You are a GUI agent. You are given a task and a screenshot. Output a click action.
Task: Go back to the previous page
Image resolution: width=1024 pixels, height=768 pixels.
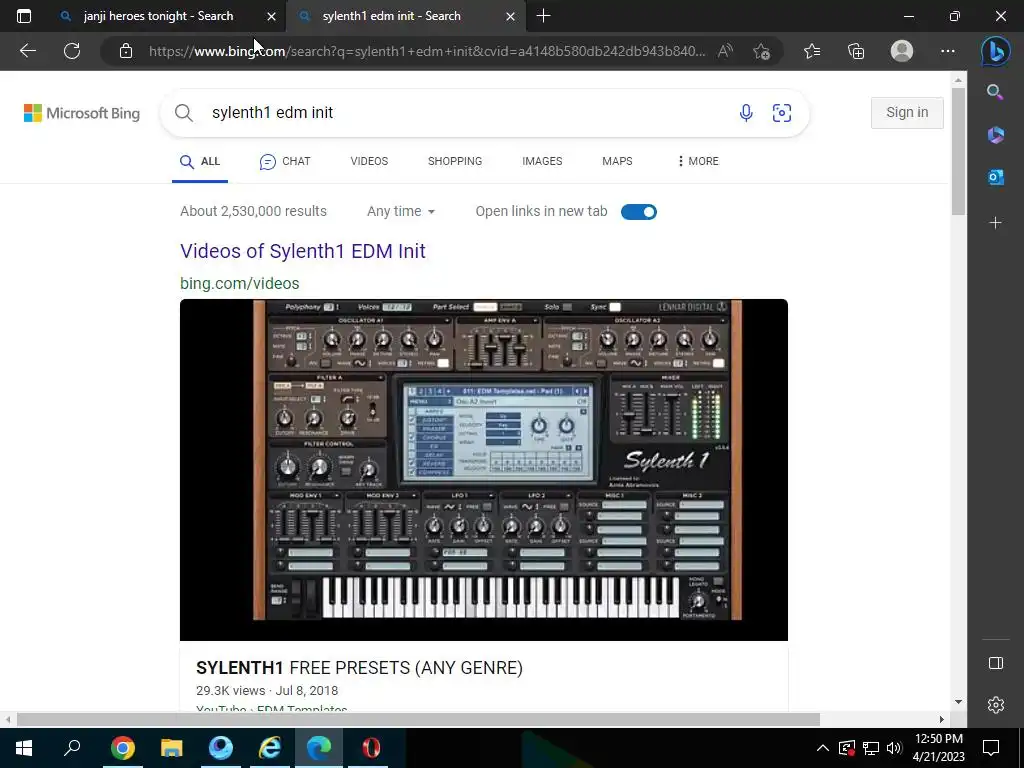(27, 51)
